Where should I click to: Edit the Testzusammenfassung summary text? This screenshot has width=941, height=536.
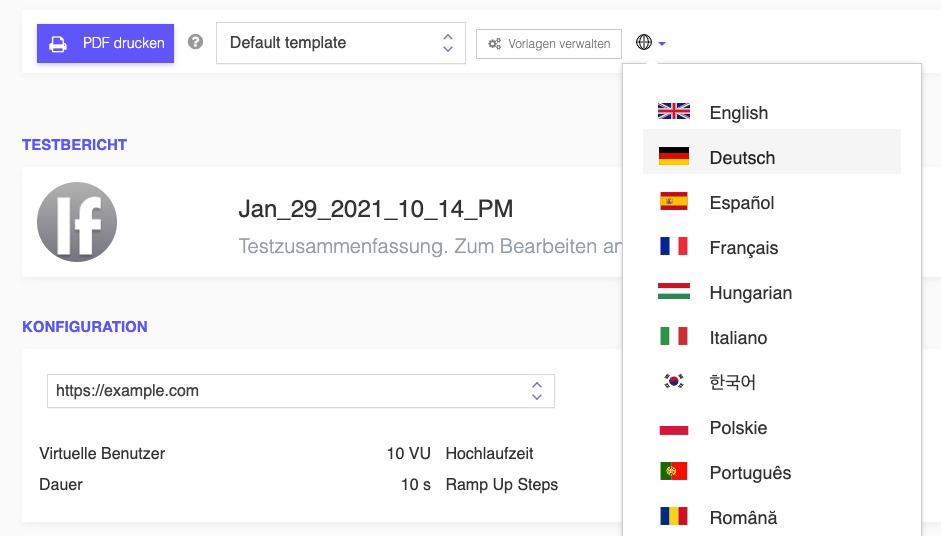click(x=430, y=246)
